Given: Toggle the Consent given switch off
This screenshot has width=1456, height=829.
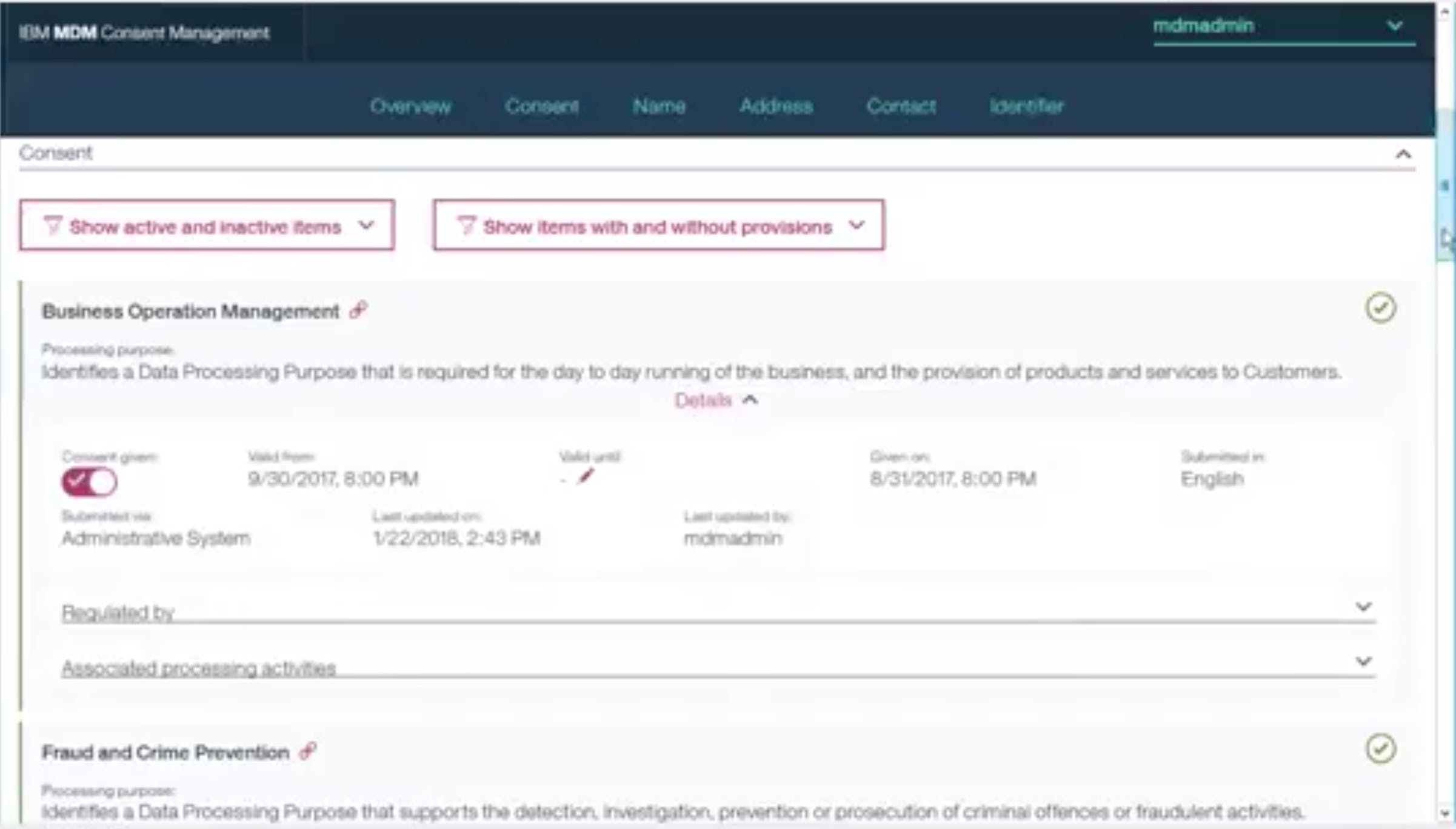Looking at the screenshot, I should (89, 482).
